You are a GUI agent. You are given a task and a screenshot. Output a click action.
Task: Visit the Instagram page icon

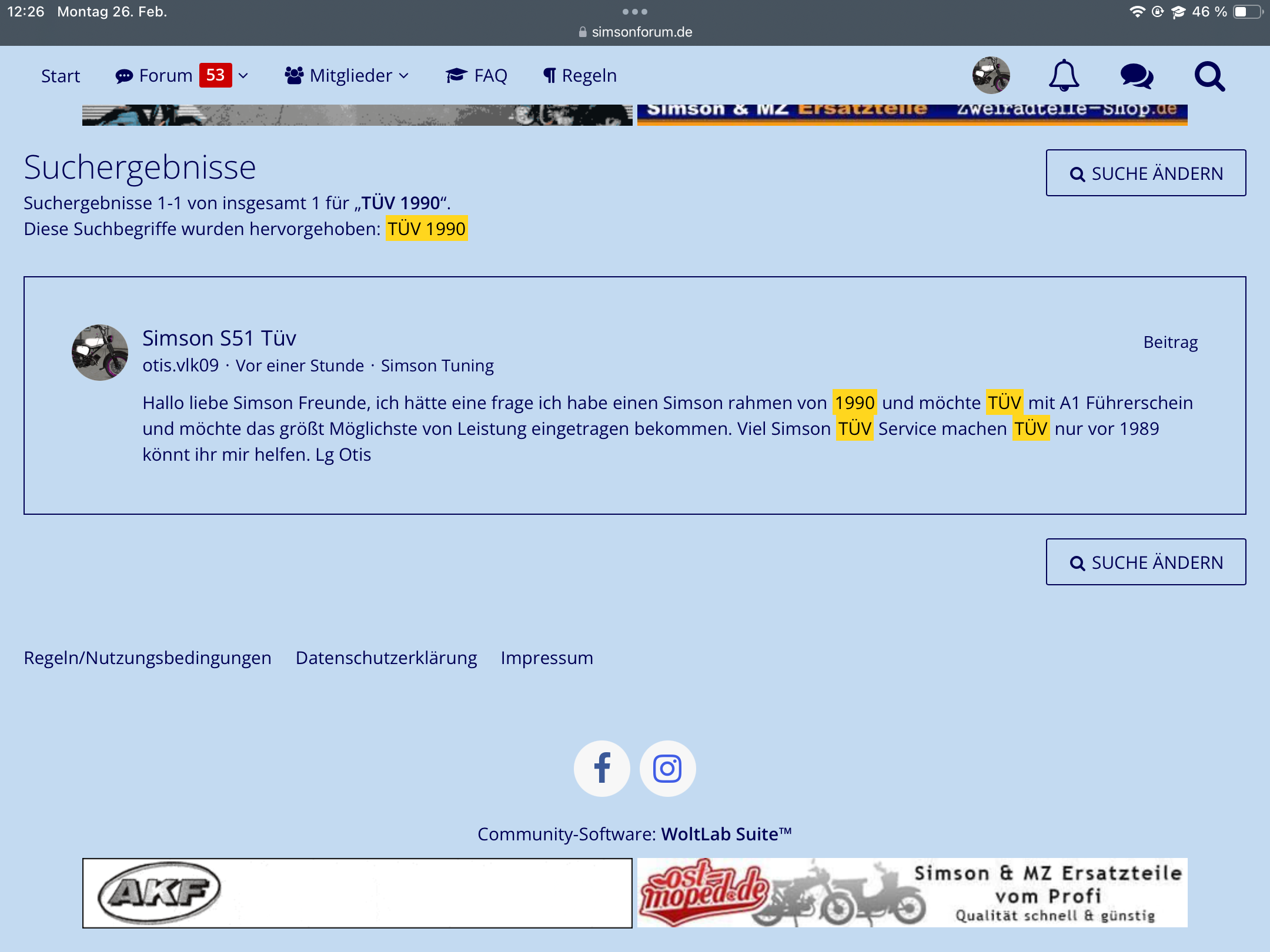(x=667, y=768)
